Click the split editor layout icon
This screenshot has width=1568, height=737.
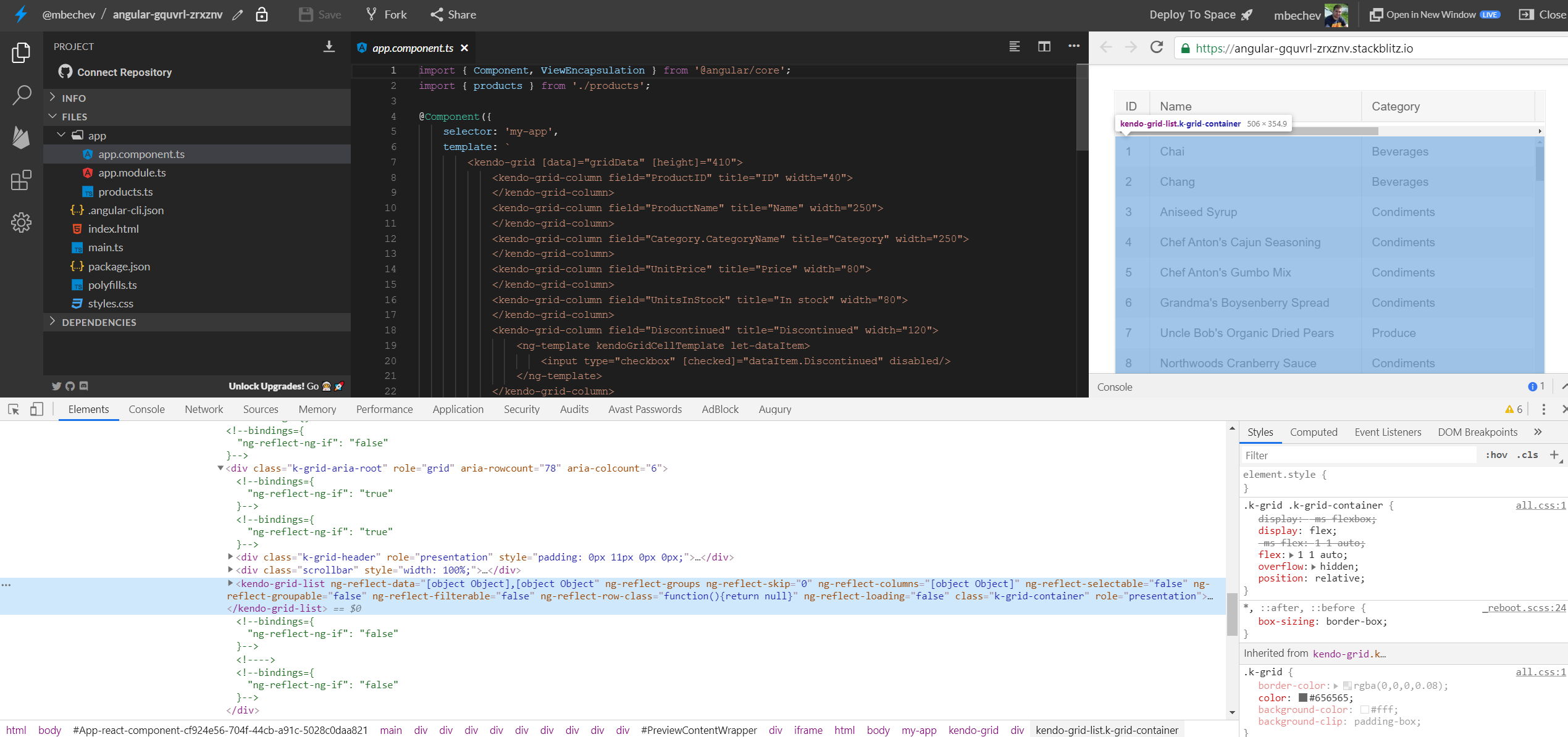(1044, 47)
